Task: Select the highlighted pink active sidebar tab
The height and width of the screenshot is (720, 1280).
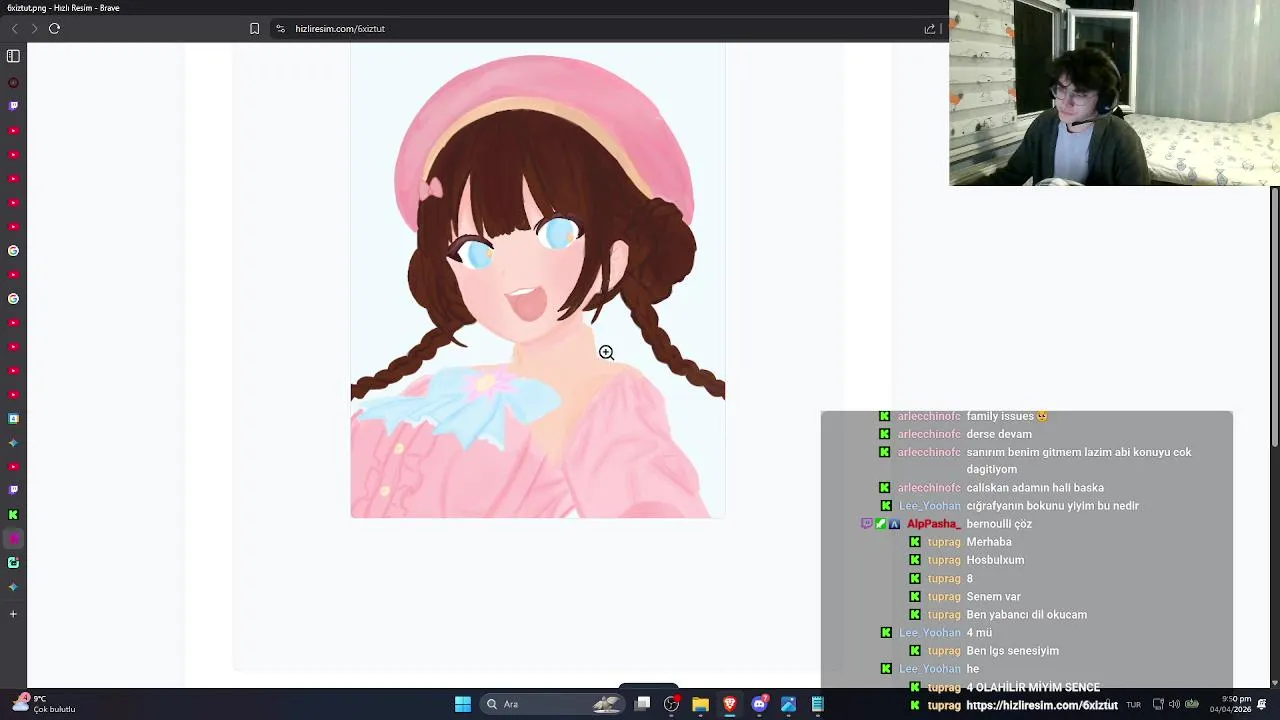Action: point(13,539)
